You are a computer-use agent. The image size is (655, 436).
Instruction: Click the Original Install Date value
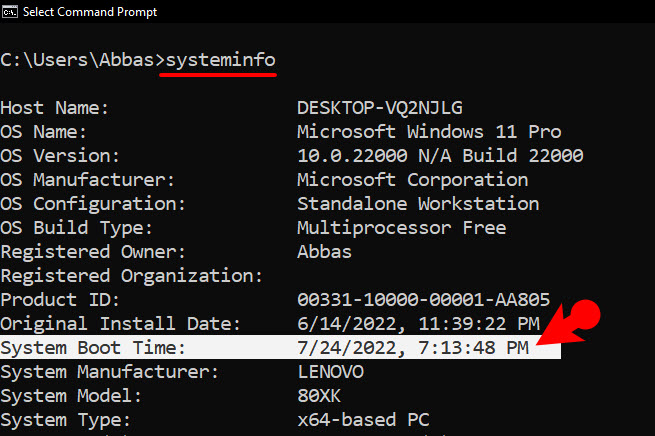pos(419,324)
